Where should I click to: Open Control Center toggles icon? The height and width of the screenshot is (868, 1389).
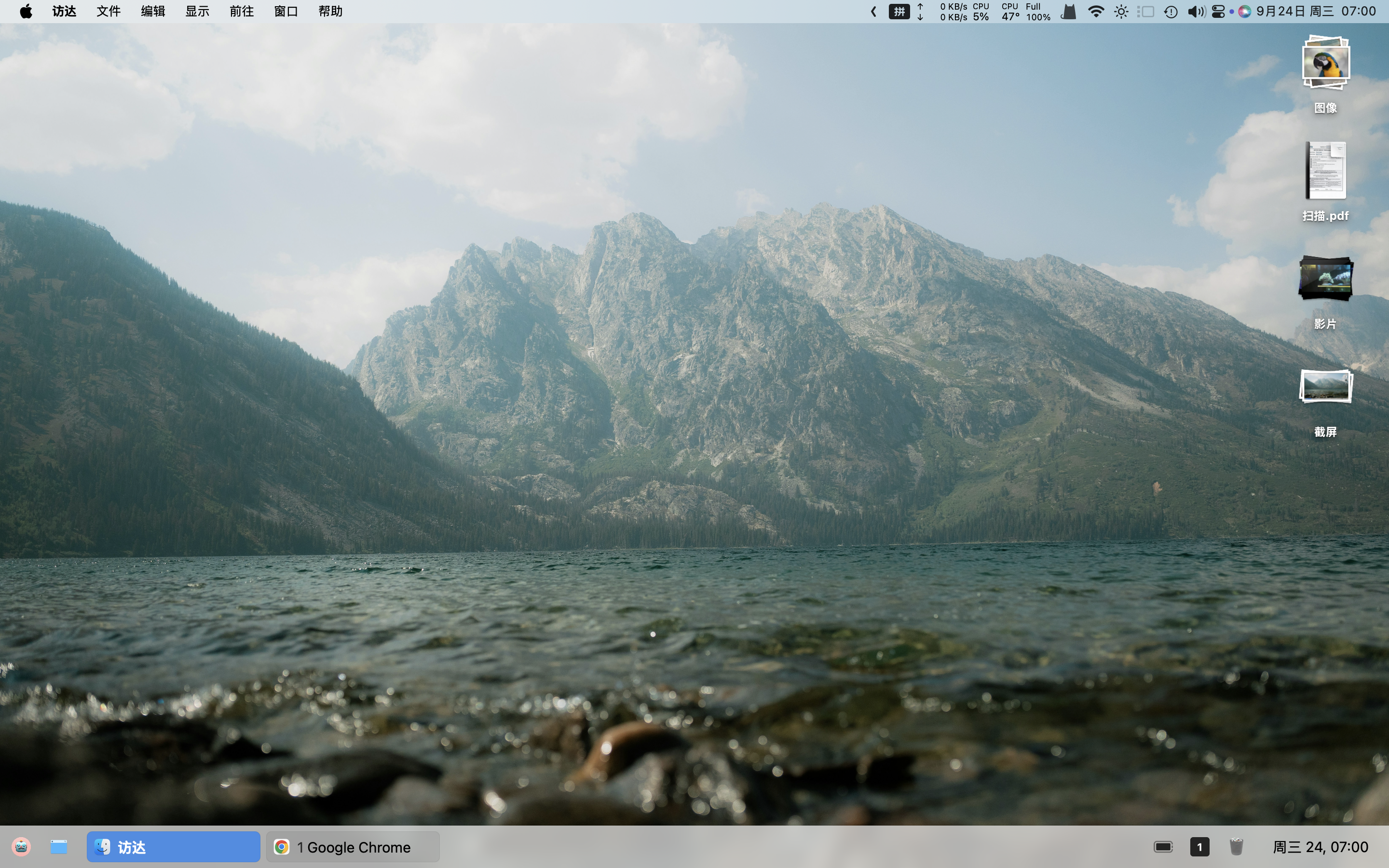pos(1218,12)
